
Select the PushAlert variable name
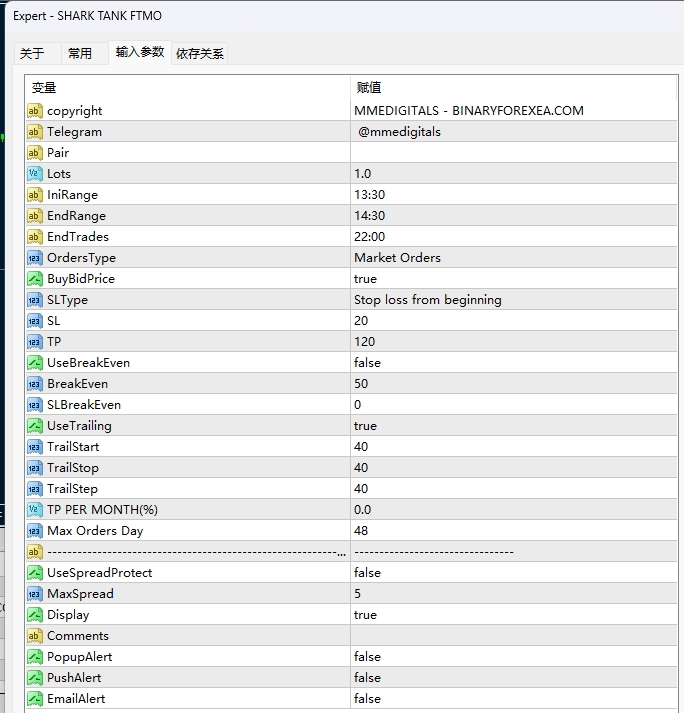click(x=74, y=678)
